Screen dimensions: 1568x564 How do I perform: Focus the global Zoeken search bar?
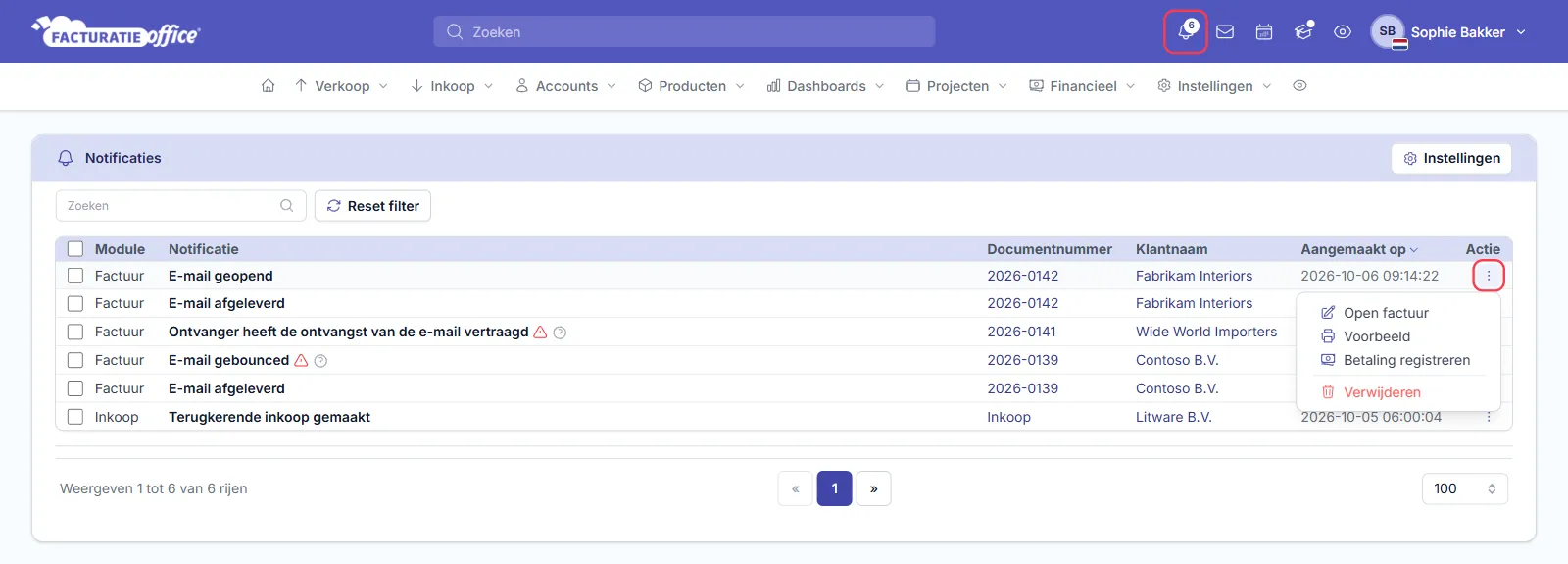[x=684, y=31]
